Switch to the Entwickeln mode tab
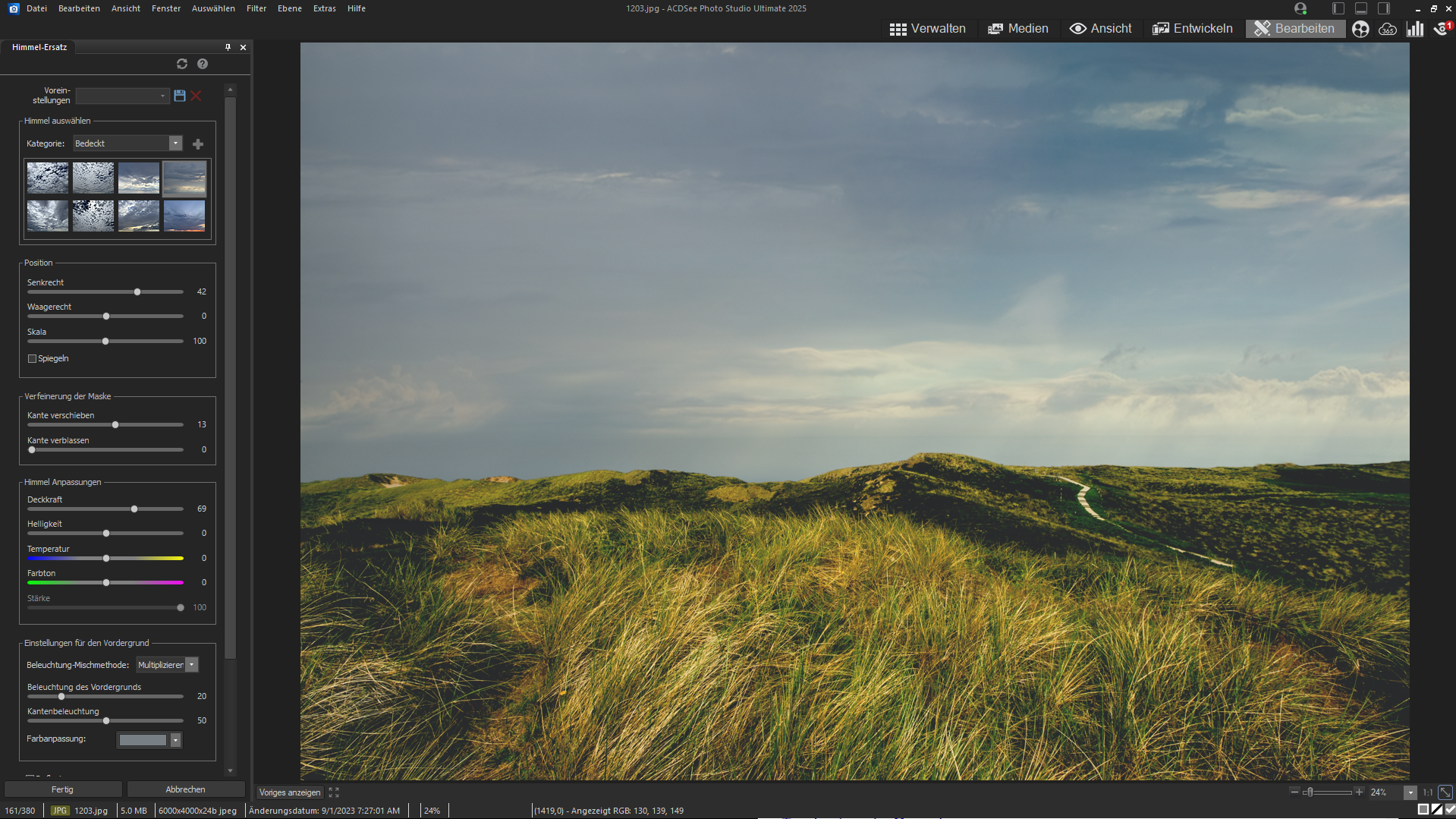Viewport: 1456px width, 819px height. (x=1193, y=29)
